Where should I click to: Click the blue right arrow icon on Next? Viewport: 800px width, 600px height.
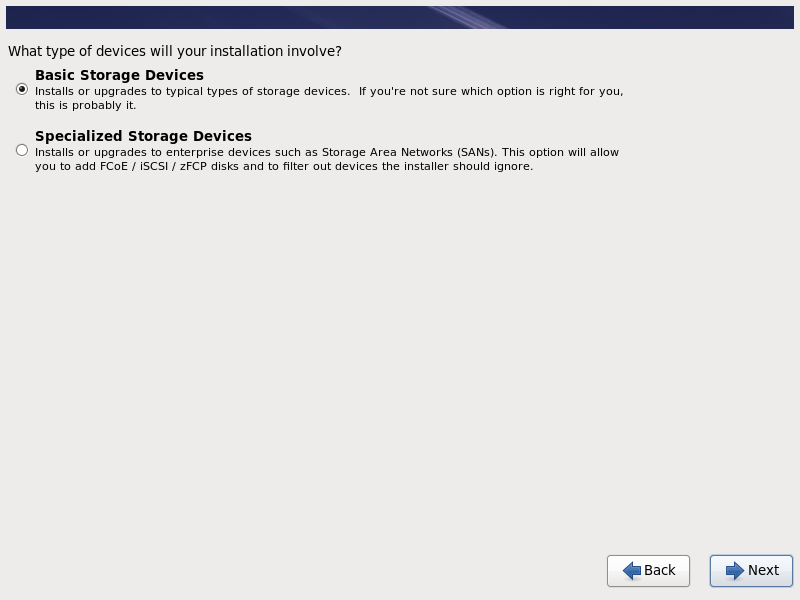(x=735, y=570)
